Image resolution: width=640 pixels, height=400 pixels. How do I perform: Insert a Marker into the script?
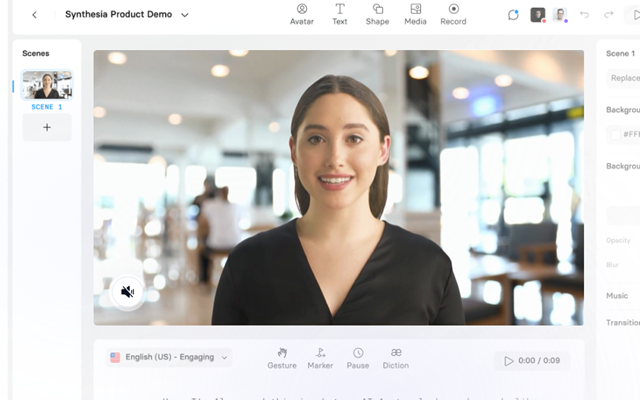pos(320,359)
